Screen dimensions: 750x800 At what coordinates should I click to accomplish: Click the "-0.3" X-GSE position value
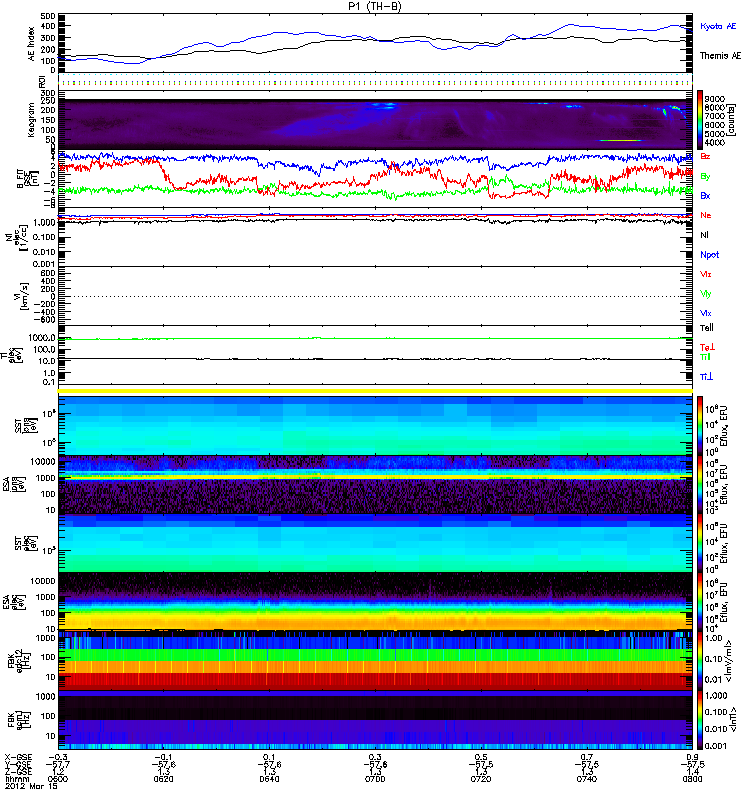tap(58, 757)
